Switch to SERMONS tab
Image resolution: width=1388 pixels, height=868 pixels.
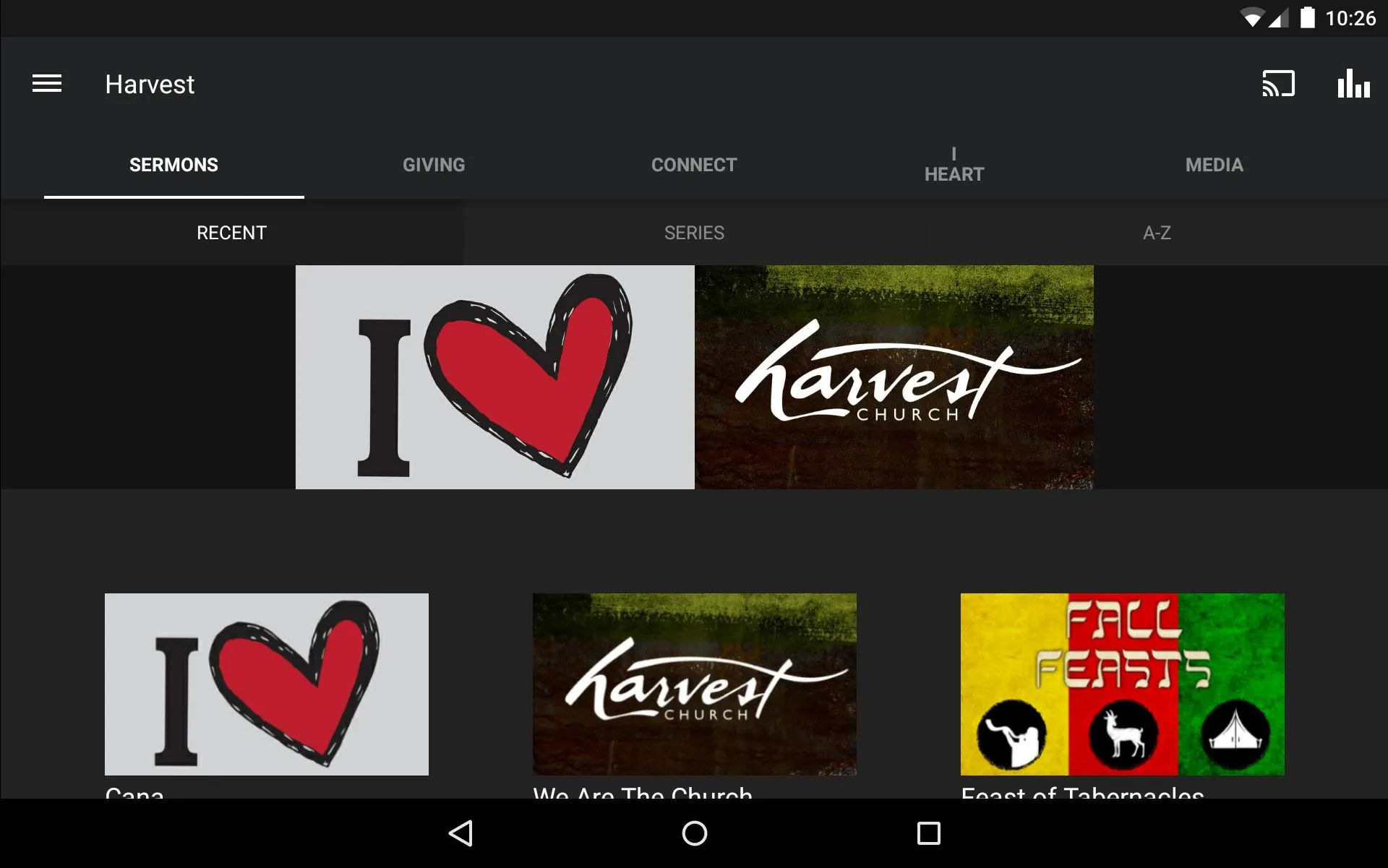tap(173, 164)
